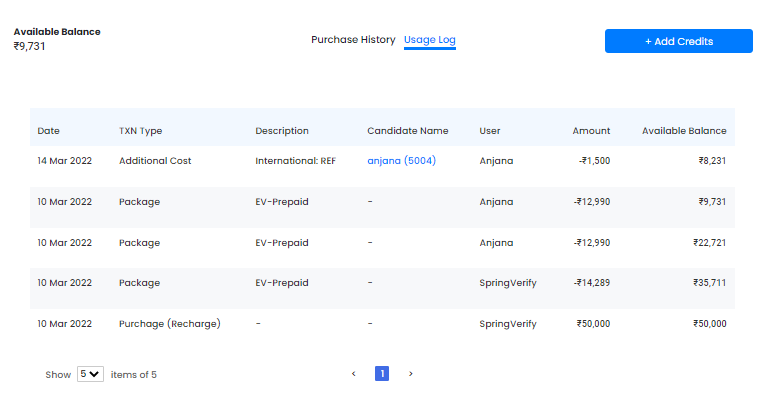Image resolution: width=763 pixels, height=403 pixels.
Task: Open candidate link anjana (5004)
Action: (401, 161)
